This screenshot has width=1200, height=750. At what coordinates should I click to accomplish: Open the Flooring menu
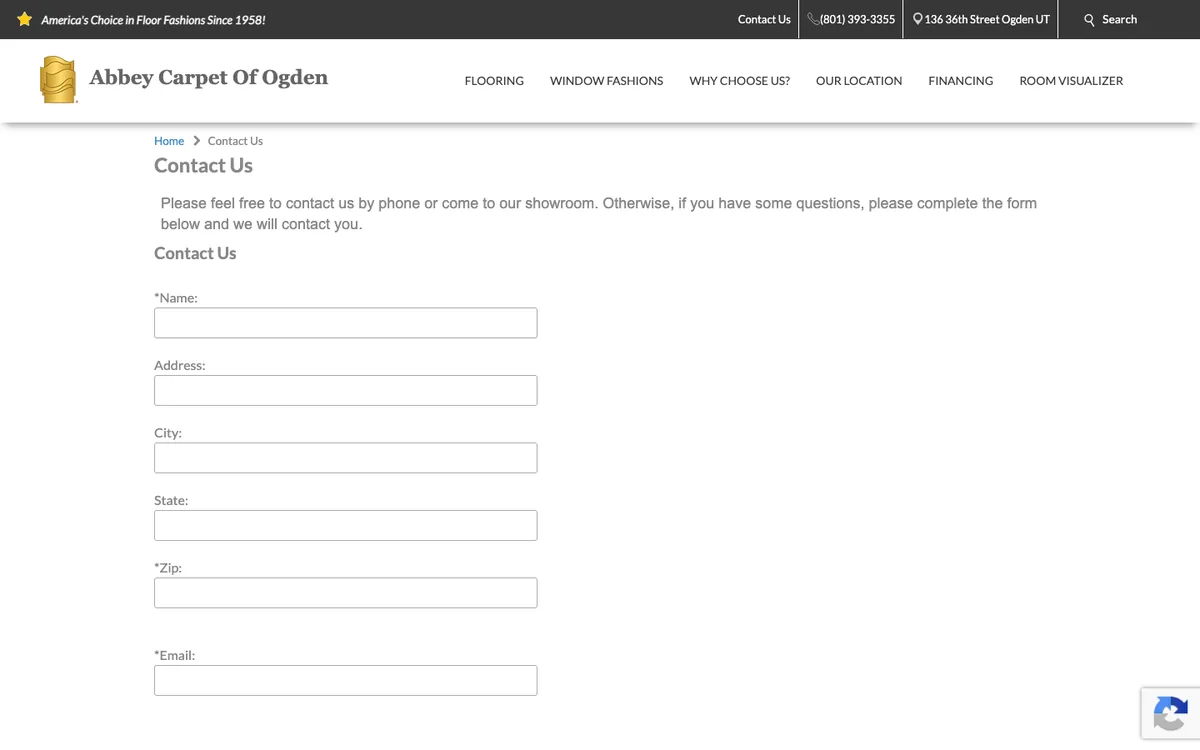tap(494, 81)
